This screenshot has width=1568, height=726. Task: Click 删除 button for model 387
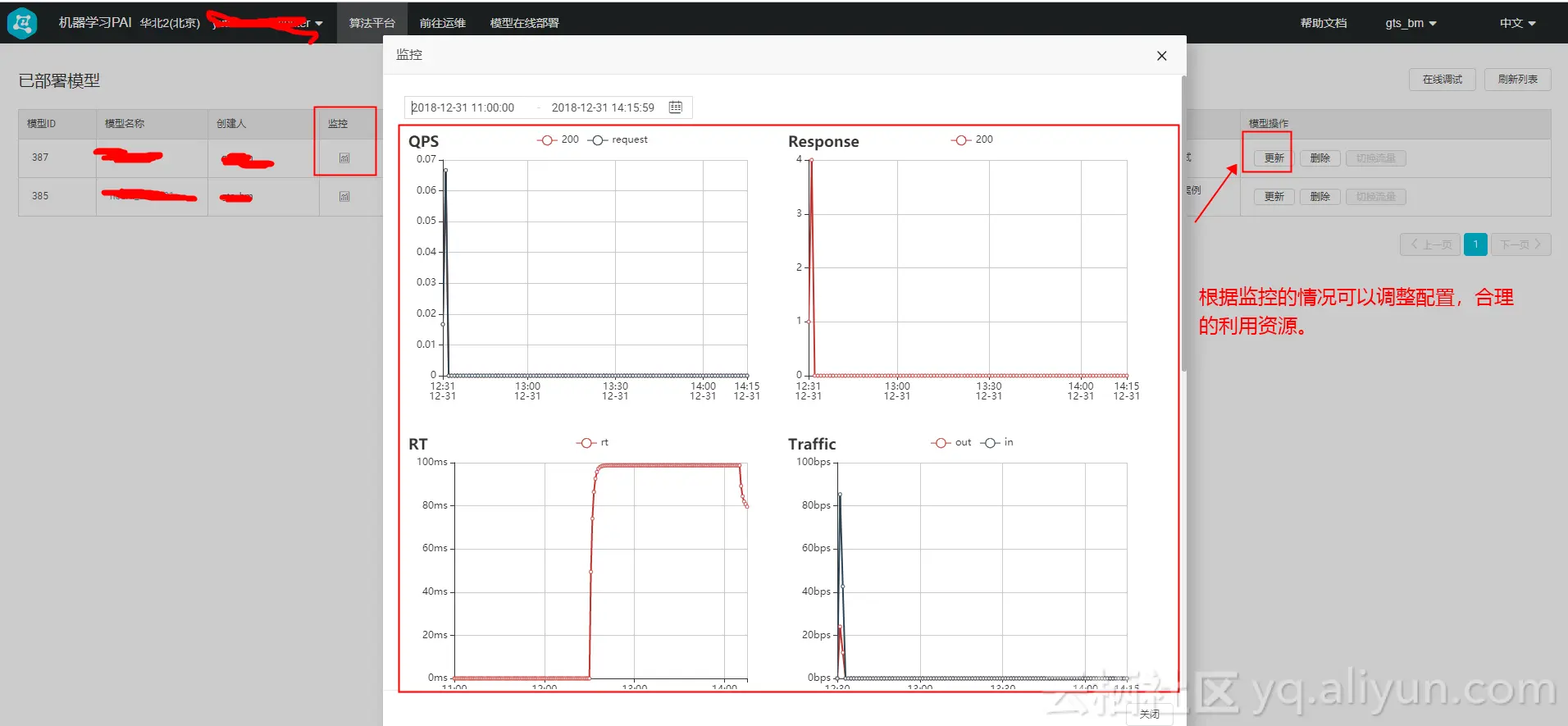1320,158
